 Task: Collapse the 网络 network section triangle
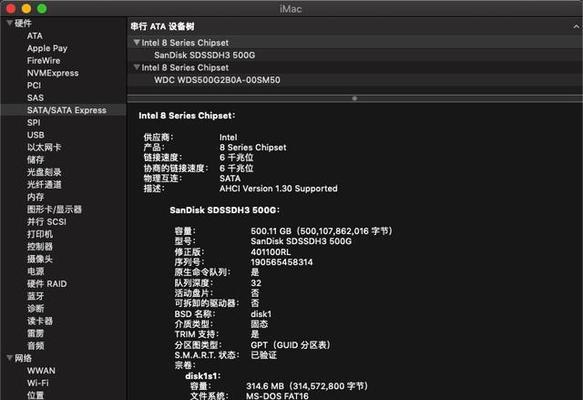(9, 358)
